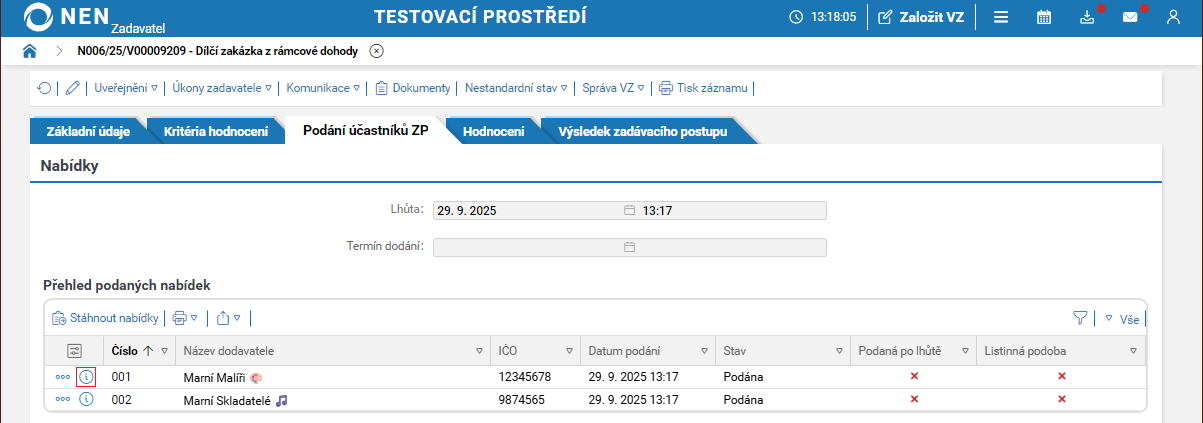Image resolution: width=1203 pixels, height=423 pixels.
Task: Click the pencil edit icon
Action: click(72, 88)
